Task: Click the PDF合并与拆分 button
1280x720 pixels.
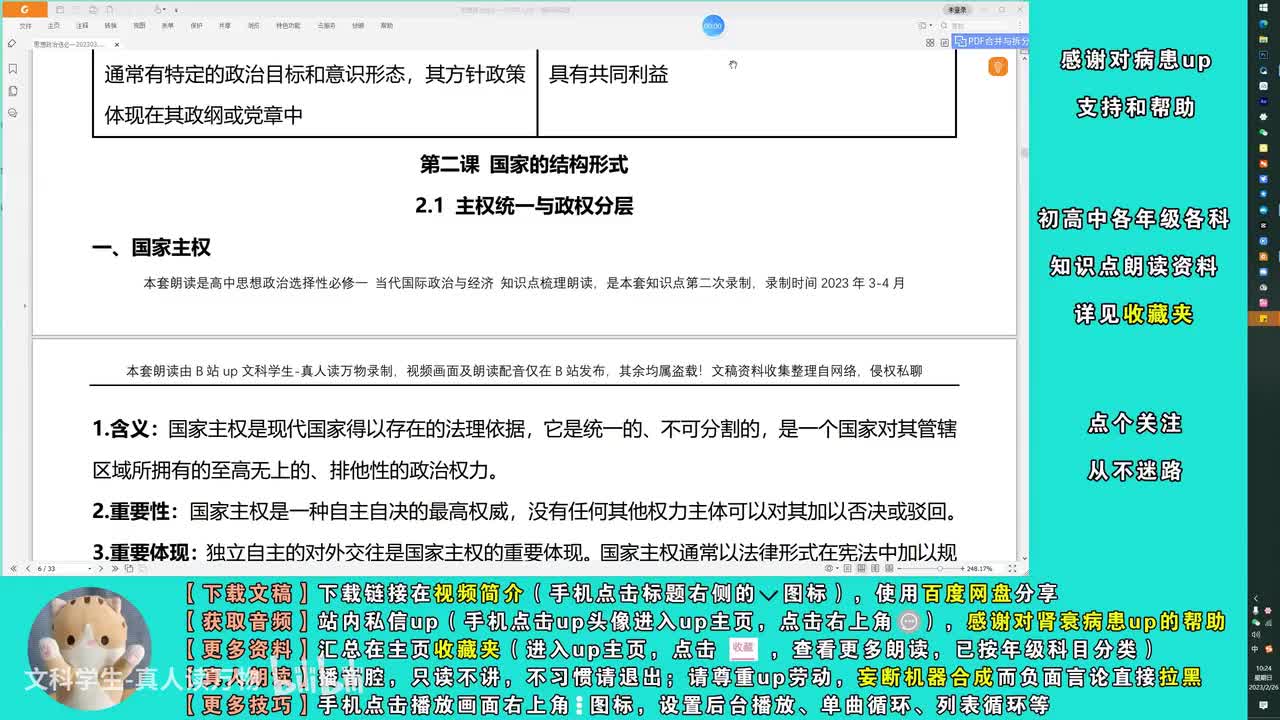Action: click(990, 41)
